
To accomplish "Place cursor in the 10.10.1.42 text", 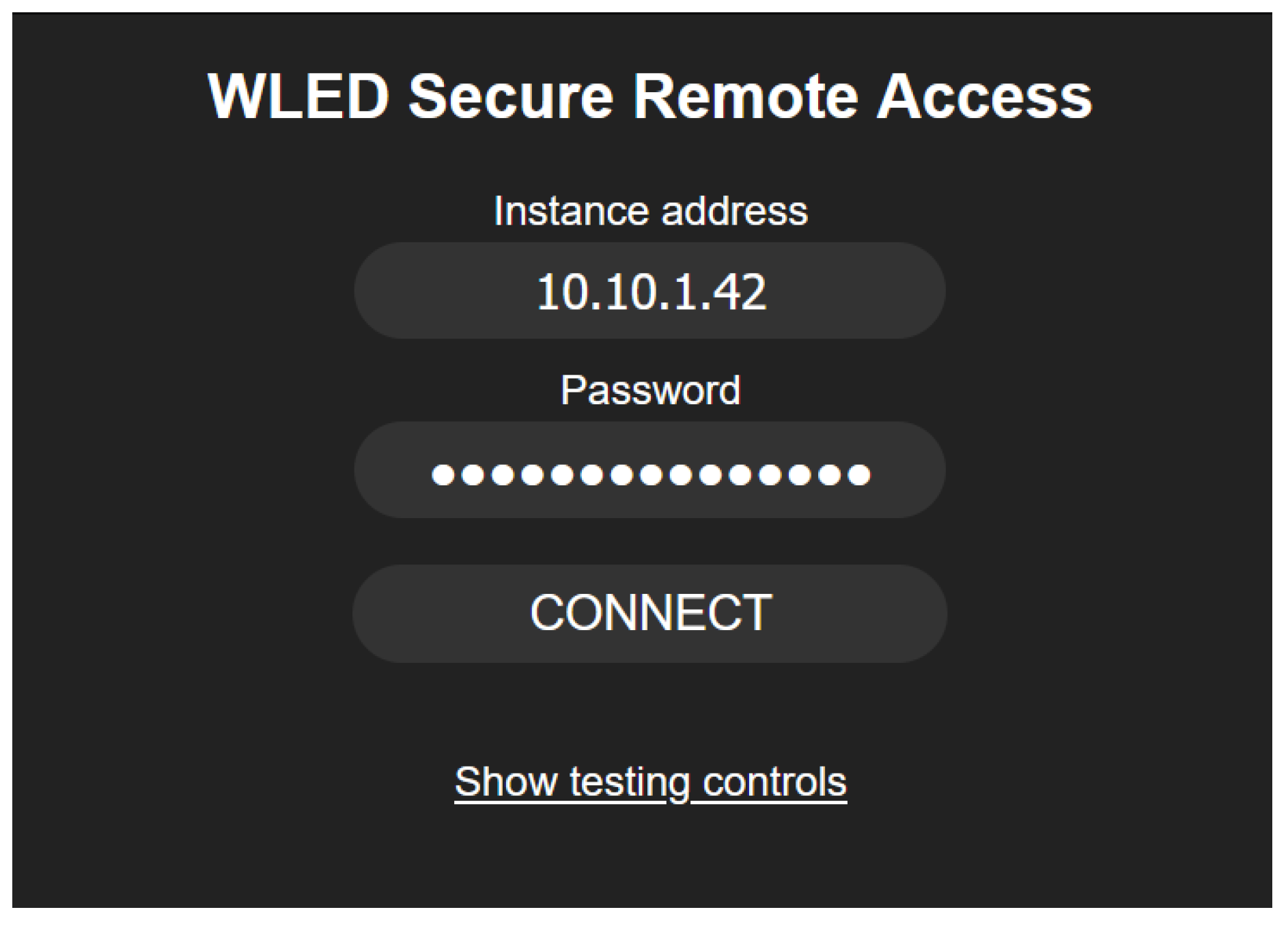I will coord(651,292).
